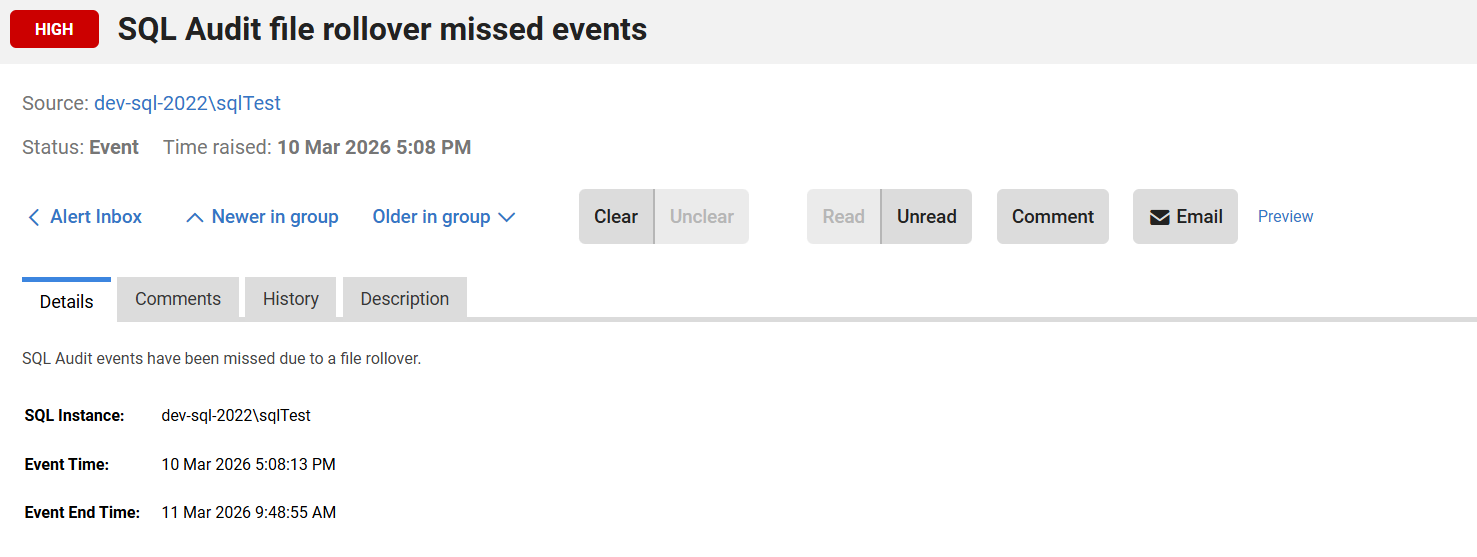Click the red HIGH severity badge
The width and height of the screenshot is (1477, 557).
[x=54, y=29]
